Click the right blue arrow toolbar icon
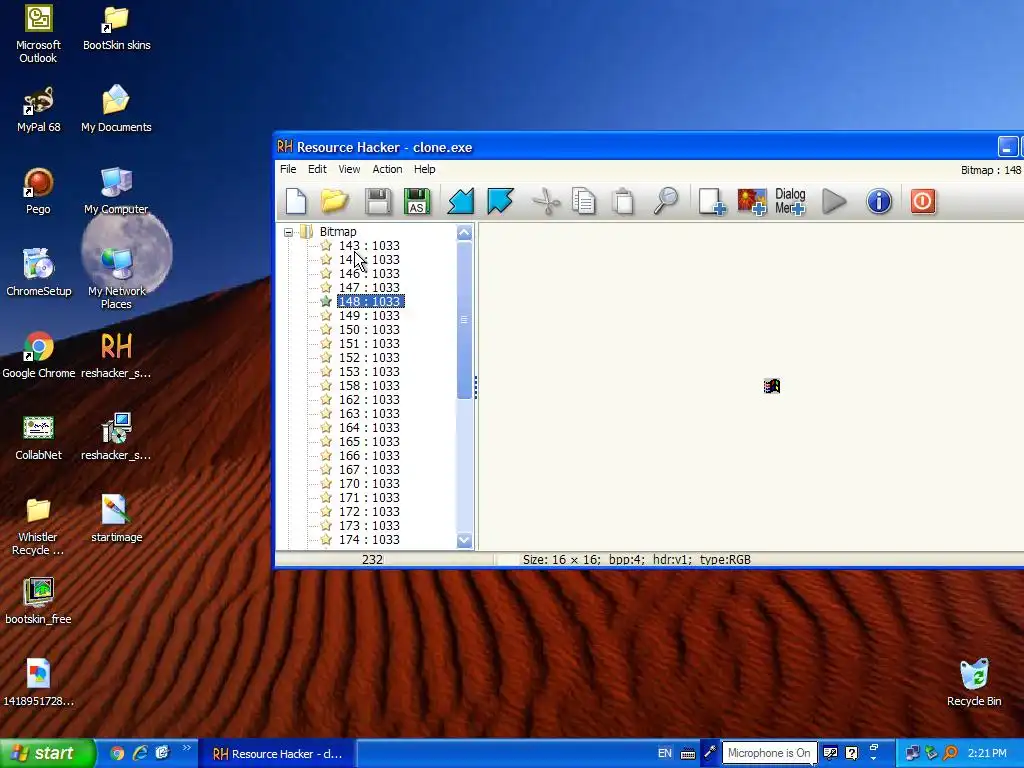 click(500, 201)
